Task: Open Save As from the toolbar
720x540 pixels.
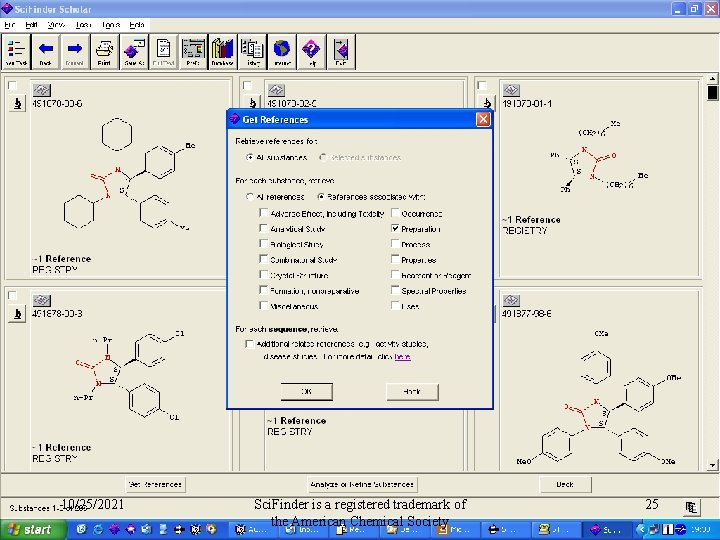Action: point(133,50)
